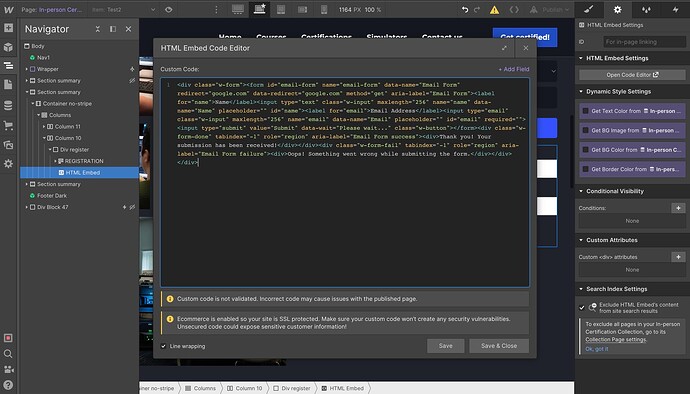Image resolution: width=690 pixels, height=394 pixels.
Task: Enable Get Border Color from checkbox
Action: 585,169
